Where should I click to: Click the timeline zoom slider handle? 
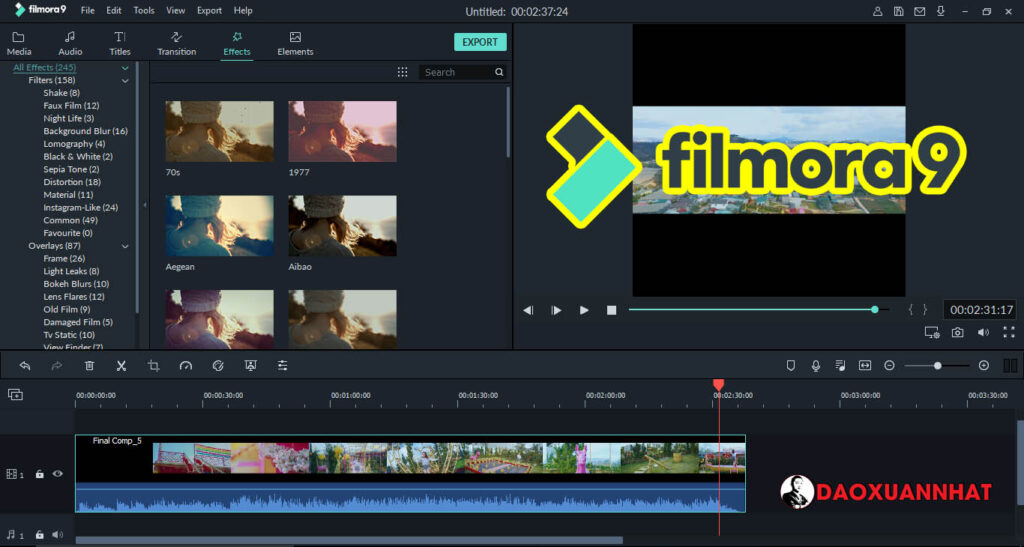[937, 366]
